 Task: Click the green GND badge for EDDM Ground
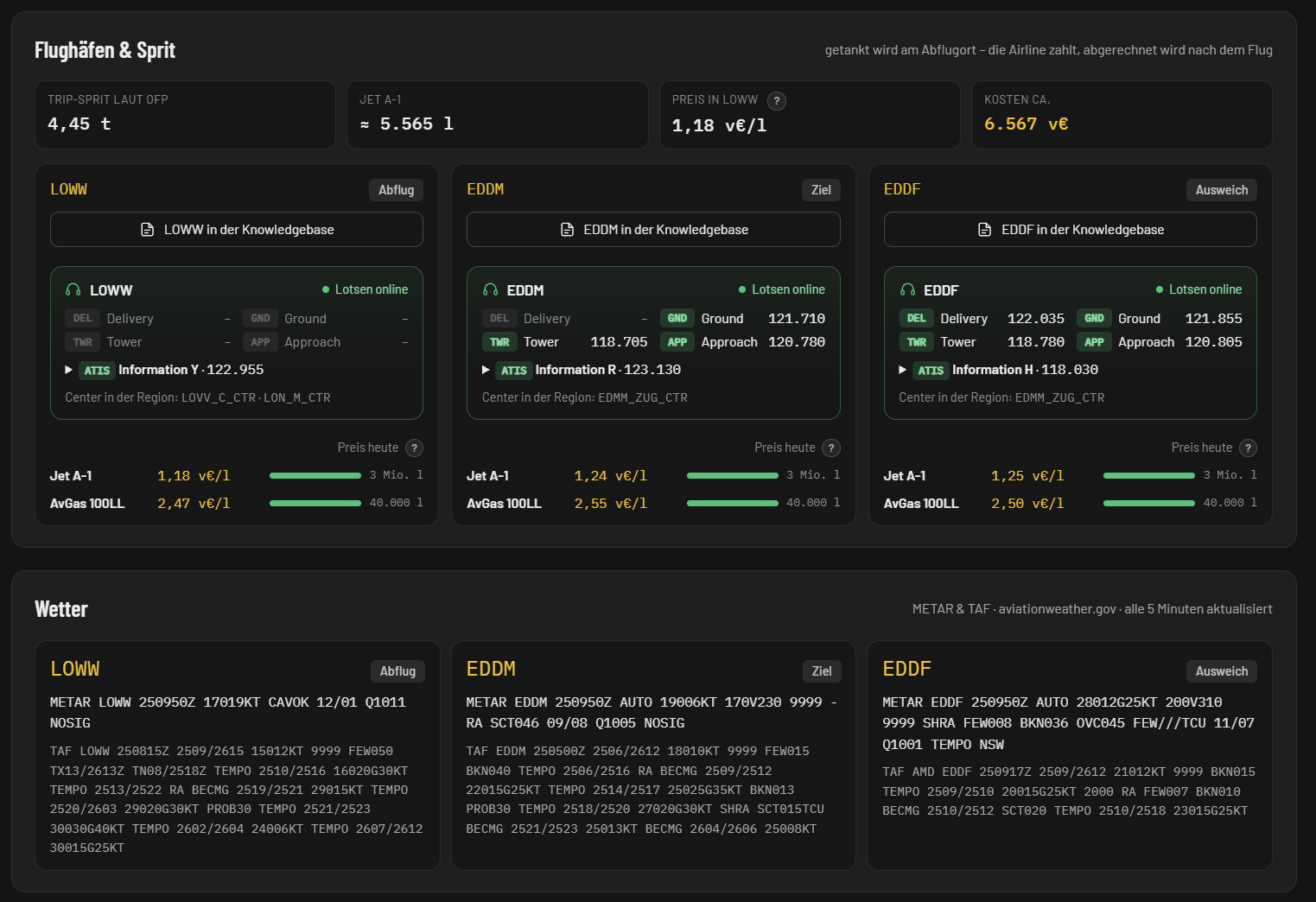677,319
